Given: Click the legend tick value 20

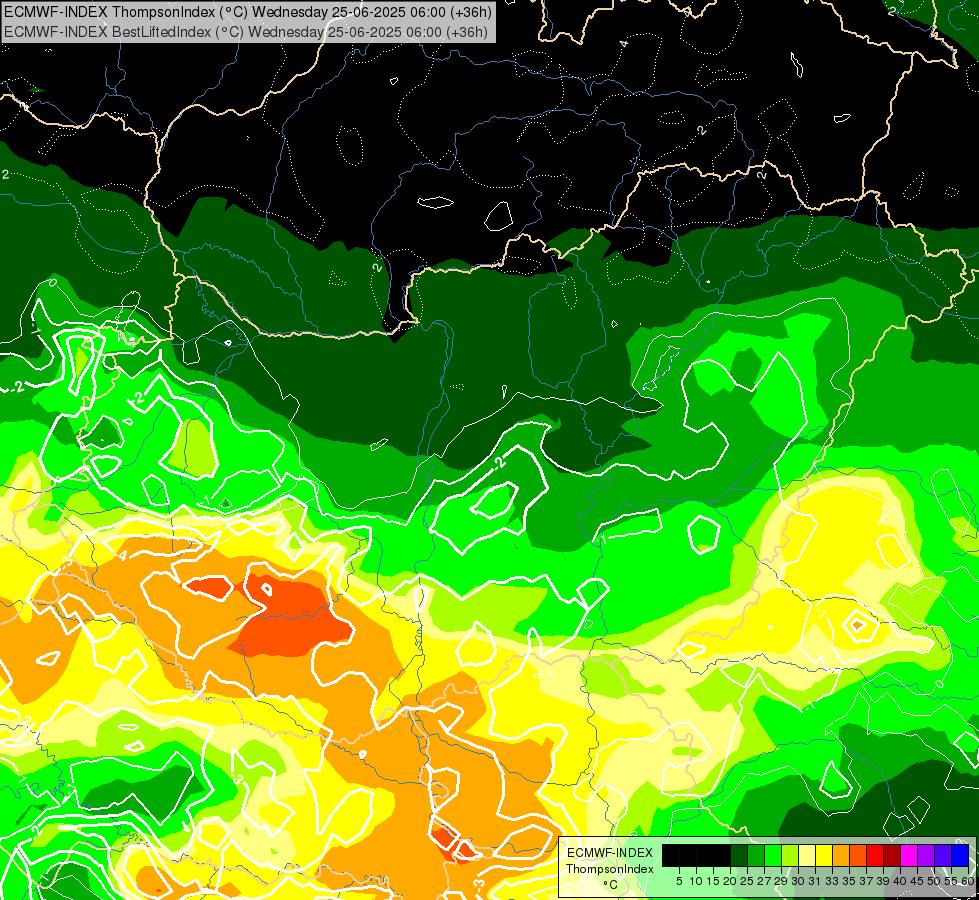Looking at the screenshot, I should click(730, 881).
